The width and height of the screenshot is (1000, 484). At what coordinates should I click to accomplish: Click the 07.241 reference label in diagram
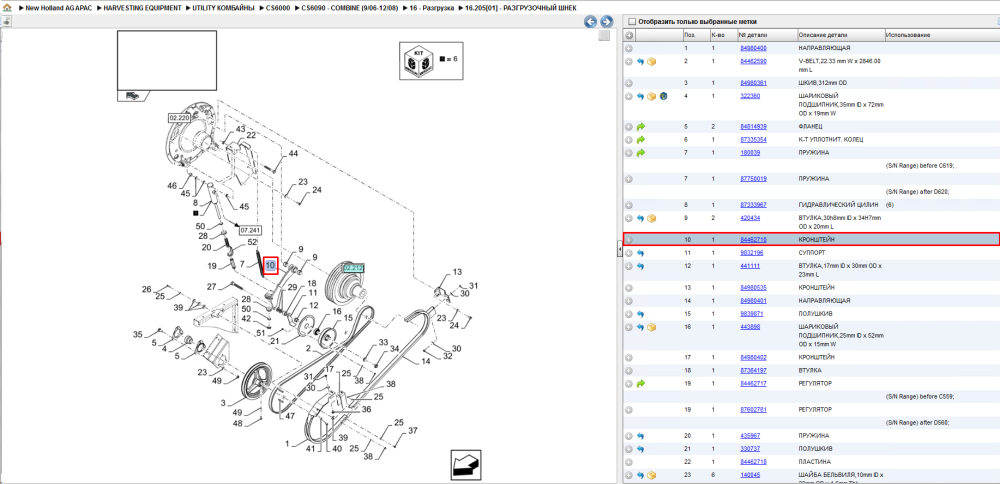point(251,230)
